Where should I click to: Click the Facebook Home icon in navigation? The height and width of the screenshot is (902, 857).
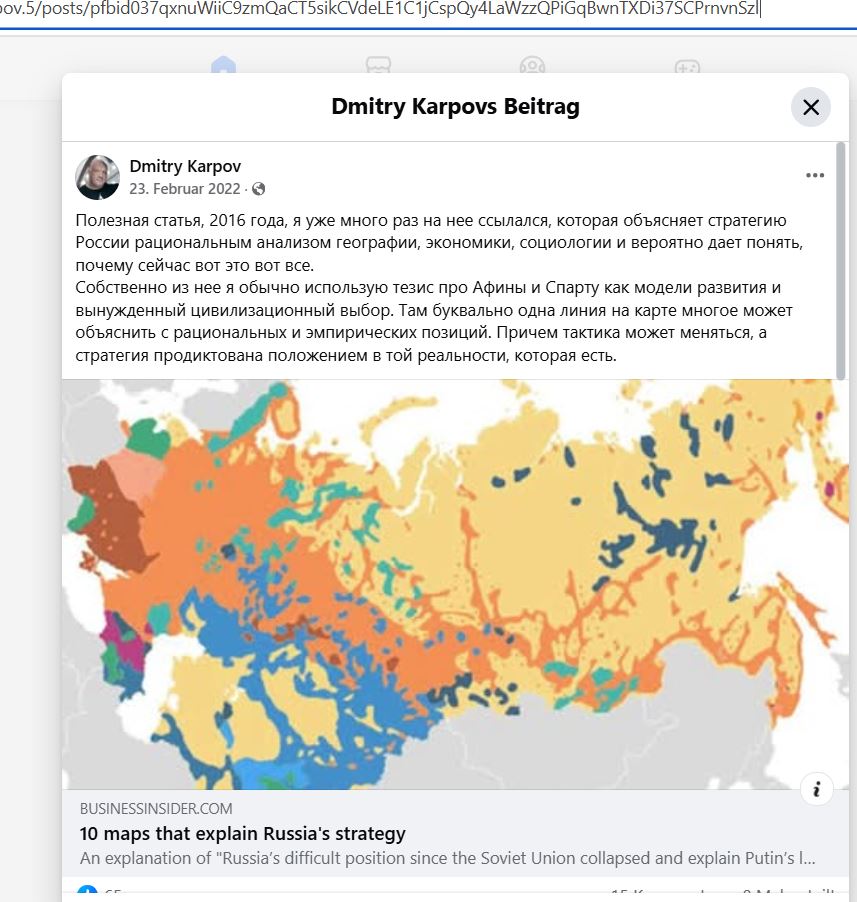click(x=223, y=64)
